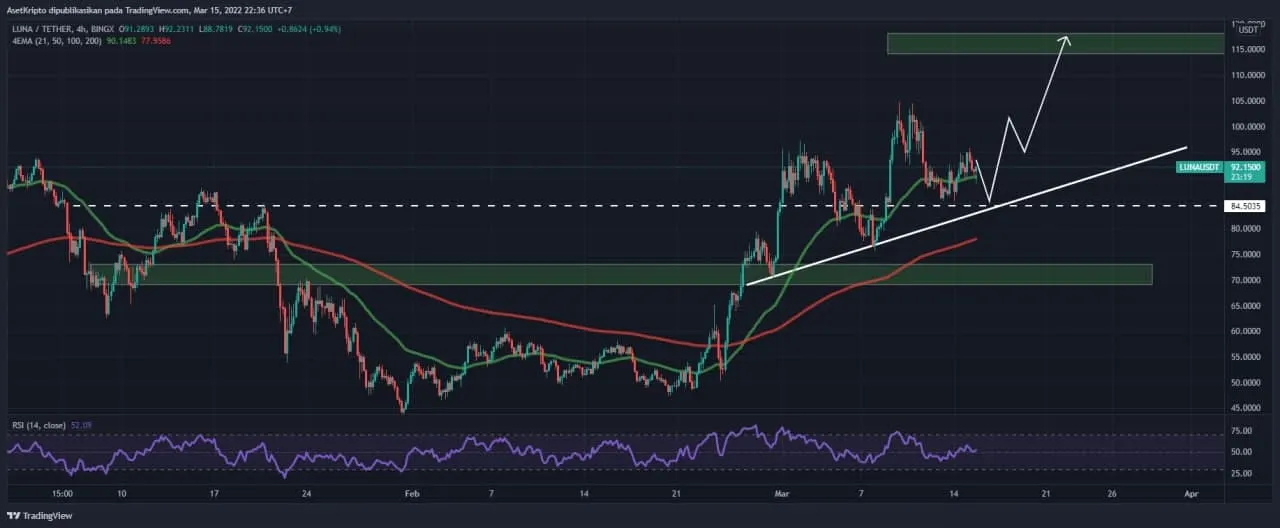1280x528 pixels.
Task: Click the TradingView logo in bottom-left corner
Action: click(x=38, y=517)
